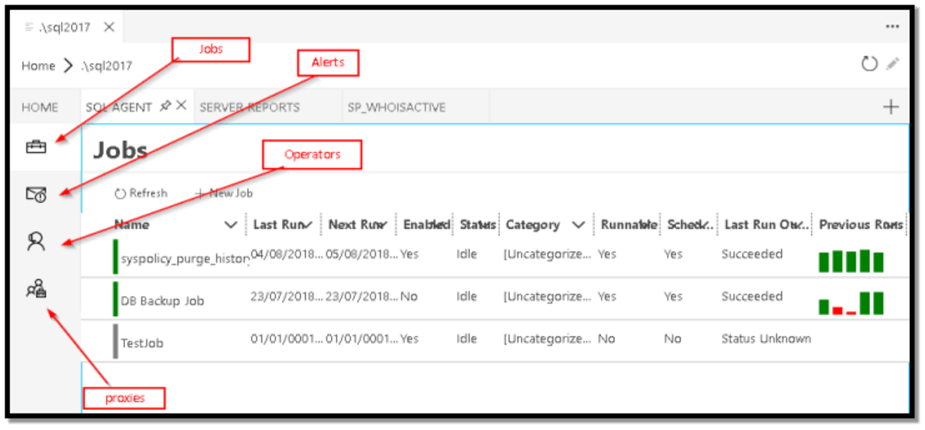The image size is (925, 430).
Task: Open the Proxies sidebar icon
Action: 36,288
